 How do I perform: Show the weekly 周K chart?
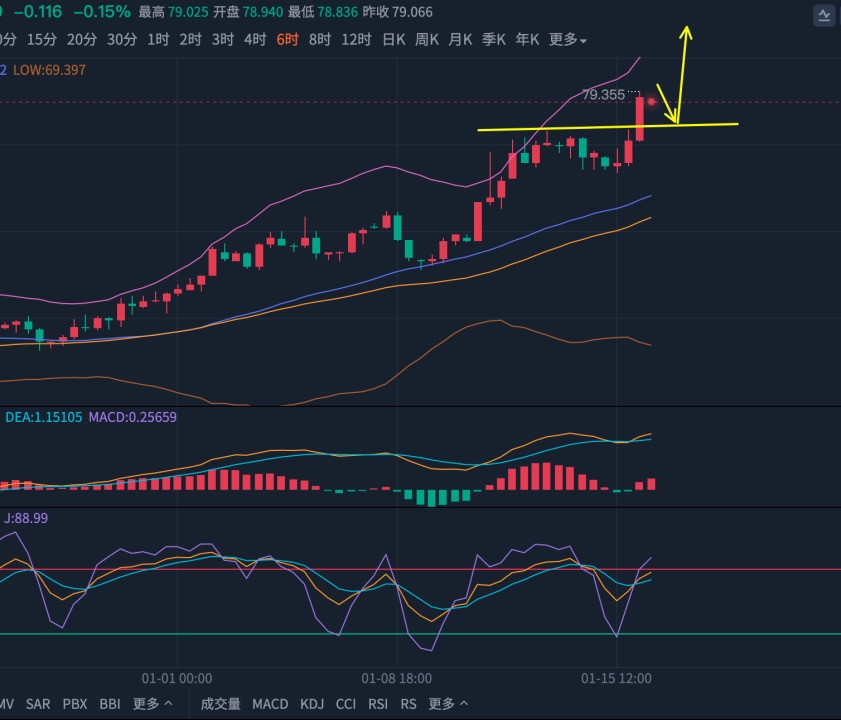[x=427, y=40]
